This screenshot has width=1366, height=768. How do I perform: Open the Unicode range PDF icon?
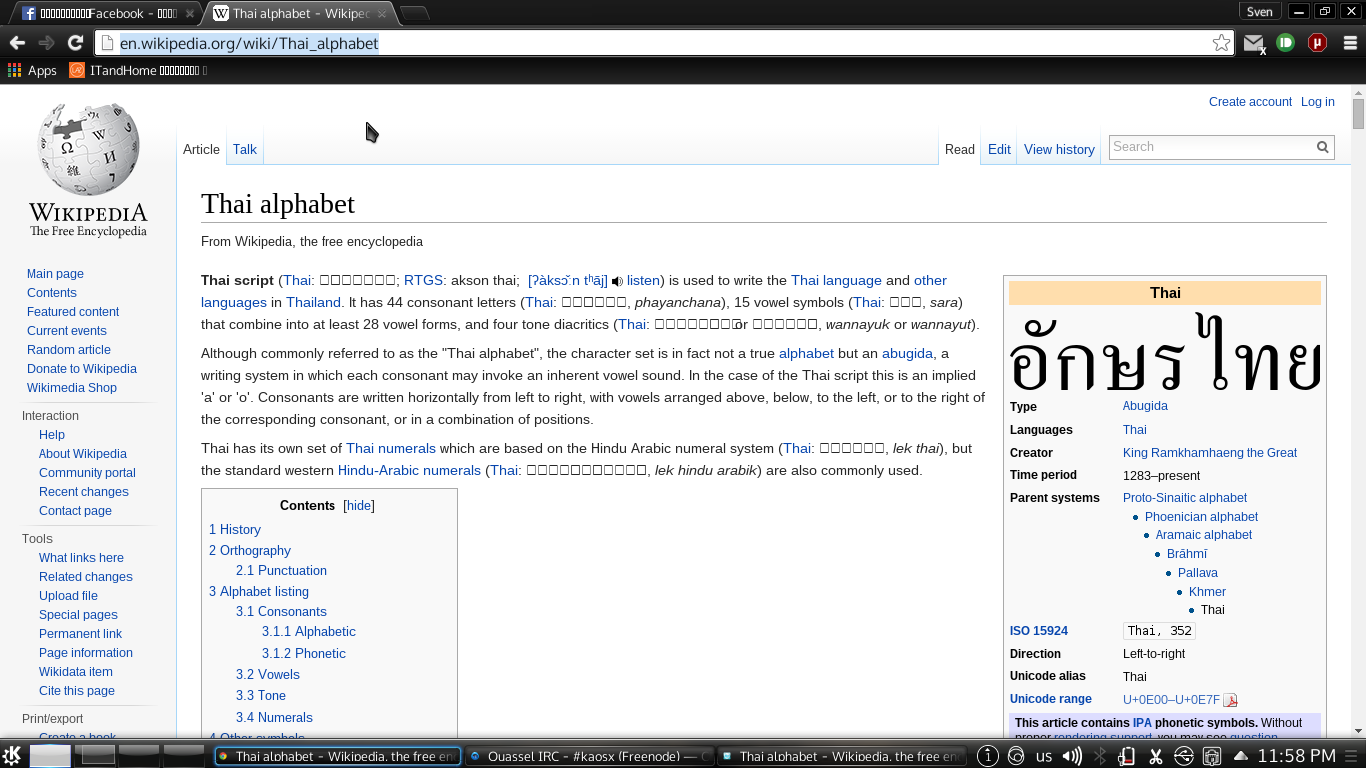[x=1230, y=700]
